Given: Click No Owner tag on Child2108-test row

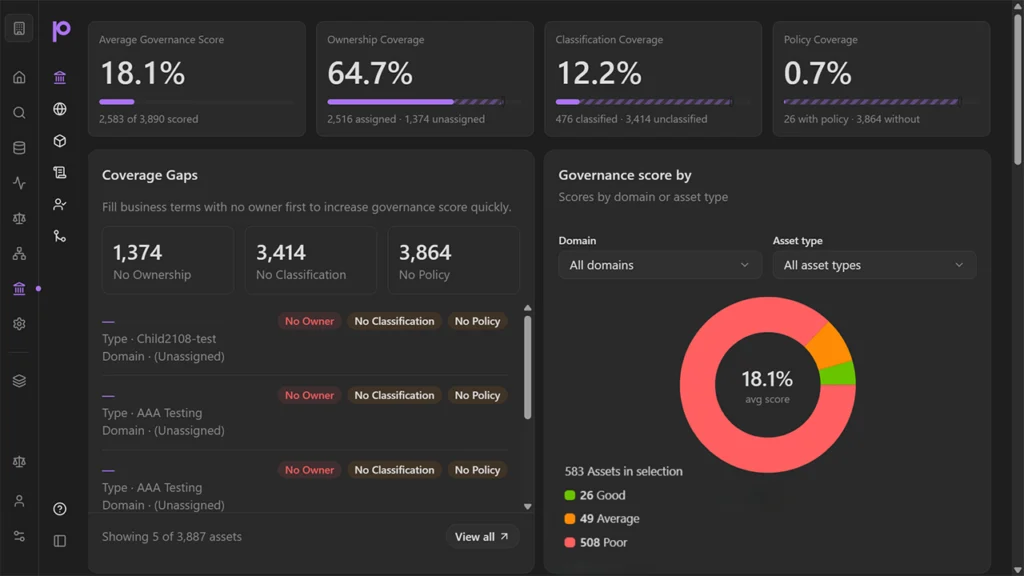Looking at the screenshot, I should click(x=310, y=321).
